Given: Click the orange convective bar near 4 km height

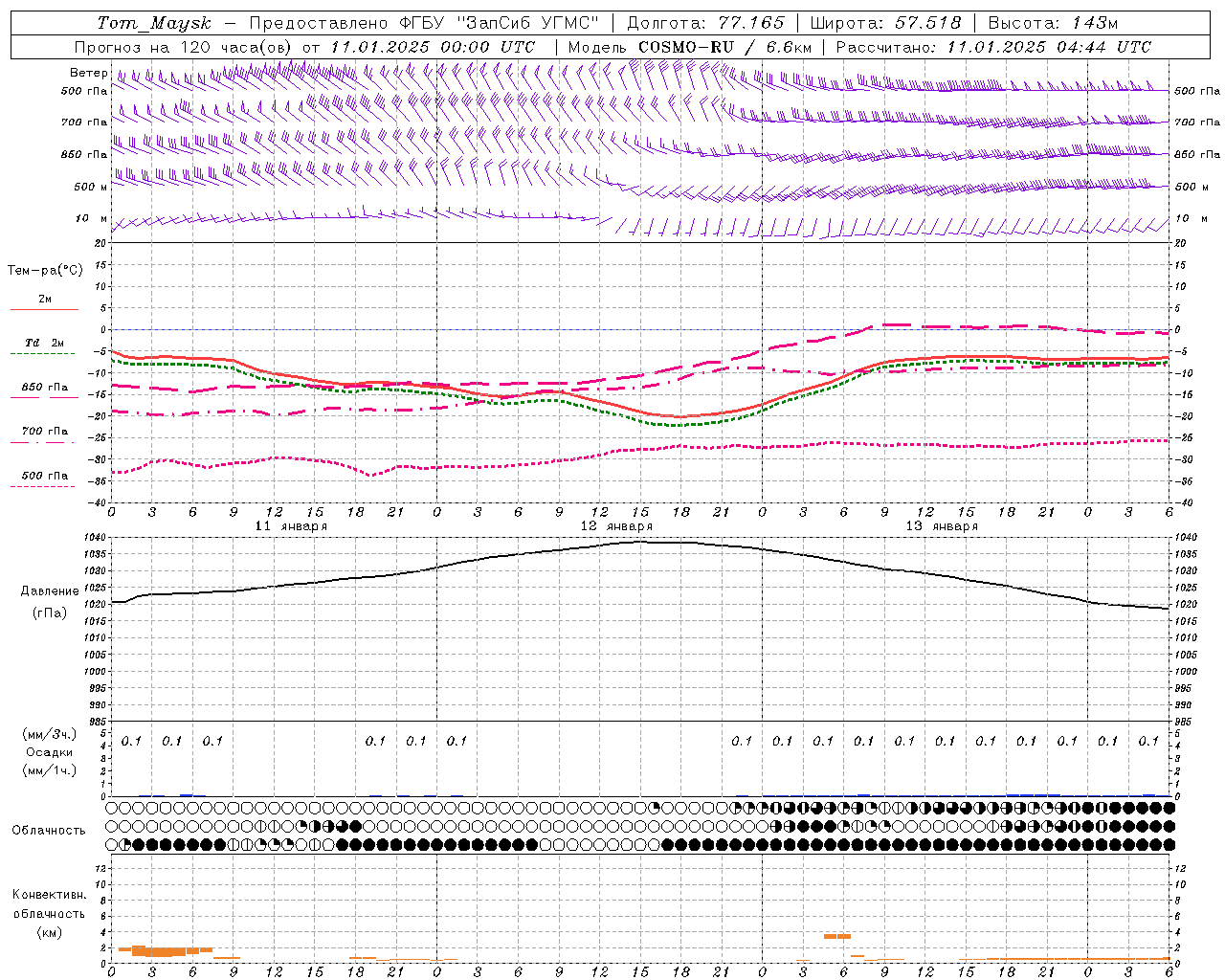Looking at the screenshot, I should (x=837, y=936).
